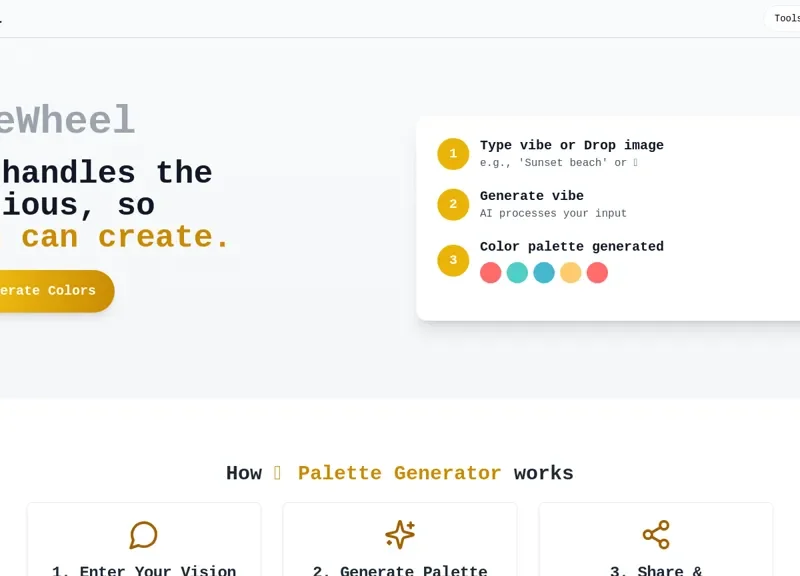The height and width of the screenshot is (576, 800).
Task: Click the speech bubble icon above Enter Your Vision
Action: tap(144, 533)
